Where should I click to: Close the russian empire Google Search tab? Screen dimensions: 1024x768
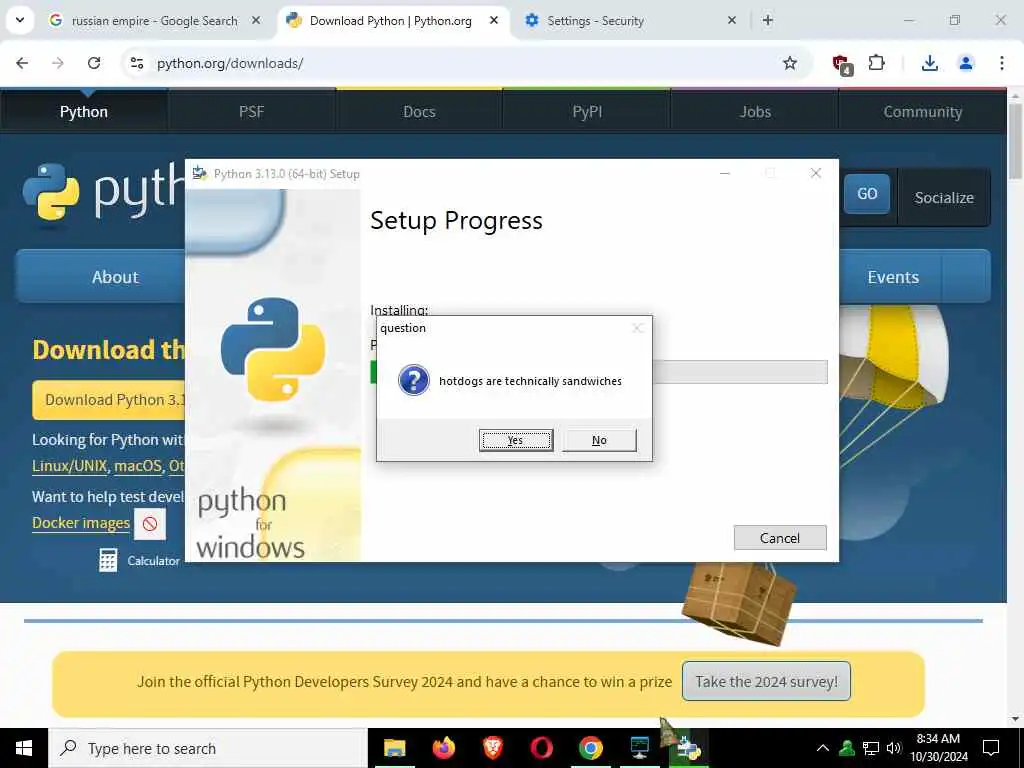tap(256, 20)
